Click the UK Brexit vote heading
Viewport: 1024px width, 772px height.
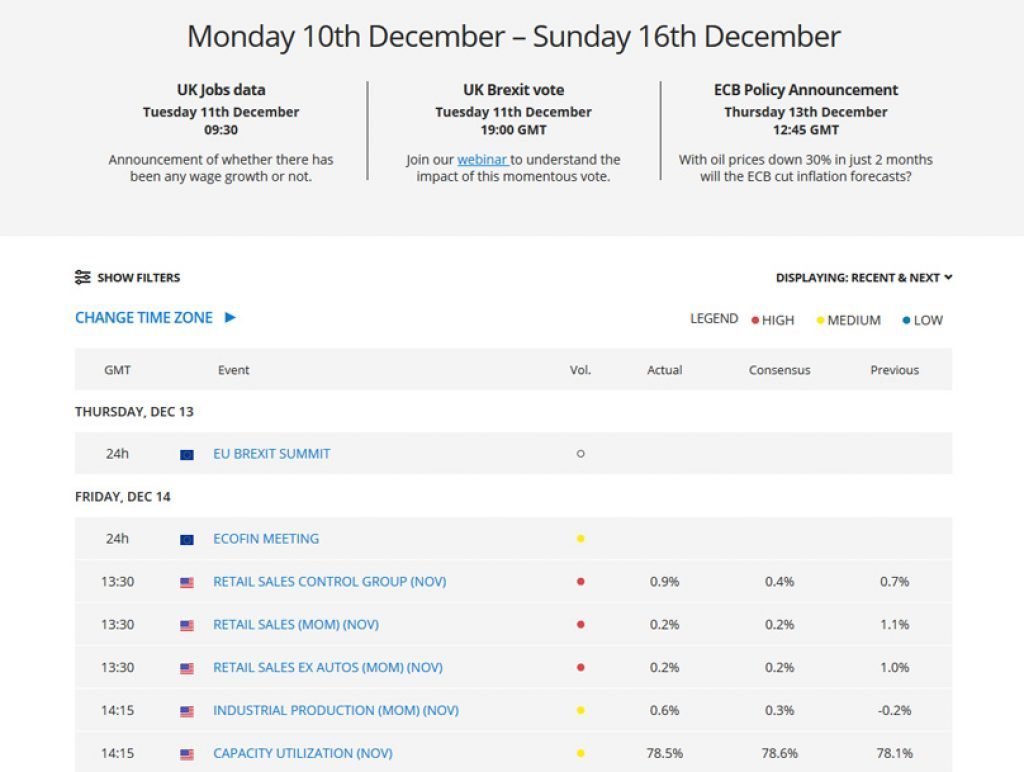coord(513,90)
